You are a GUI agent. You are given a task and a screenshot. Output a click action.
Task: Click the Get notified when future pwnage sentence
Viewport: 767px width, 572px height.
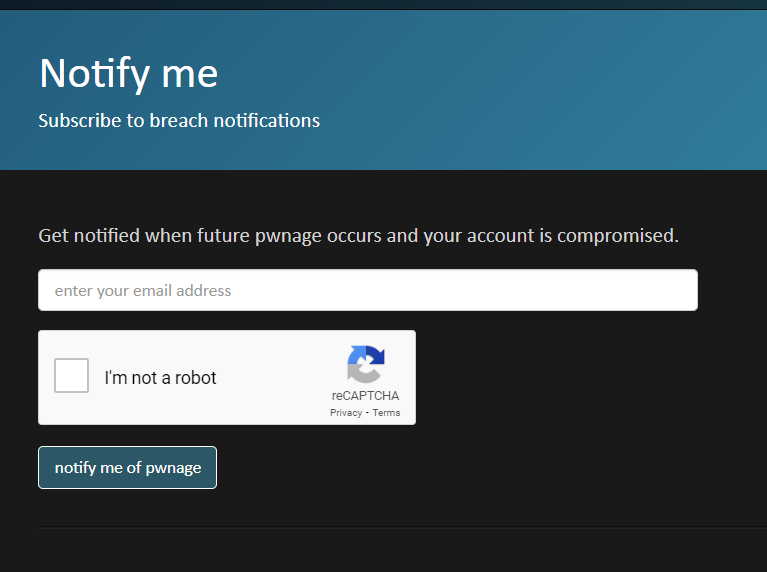click(359, 236)
